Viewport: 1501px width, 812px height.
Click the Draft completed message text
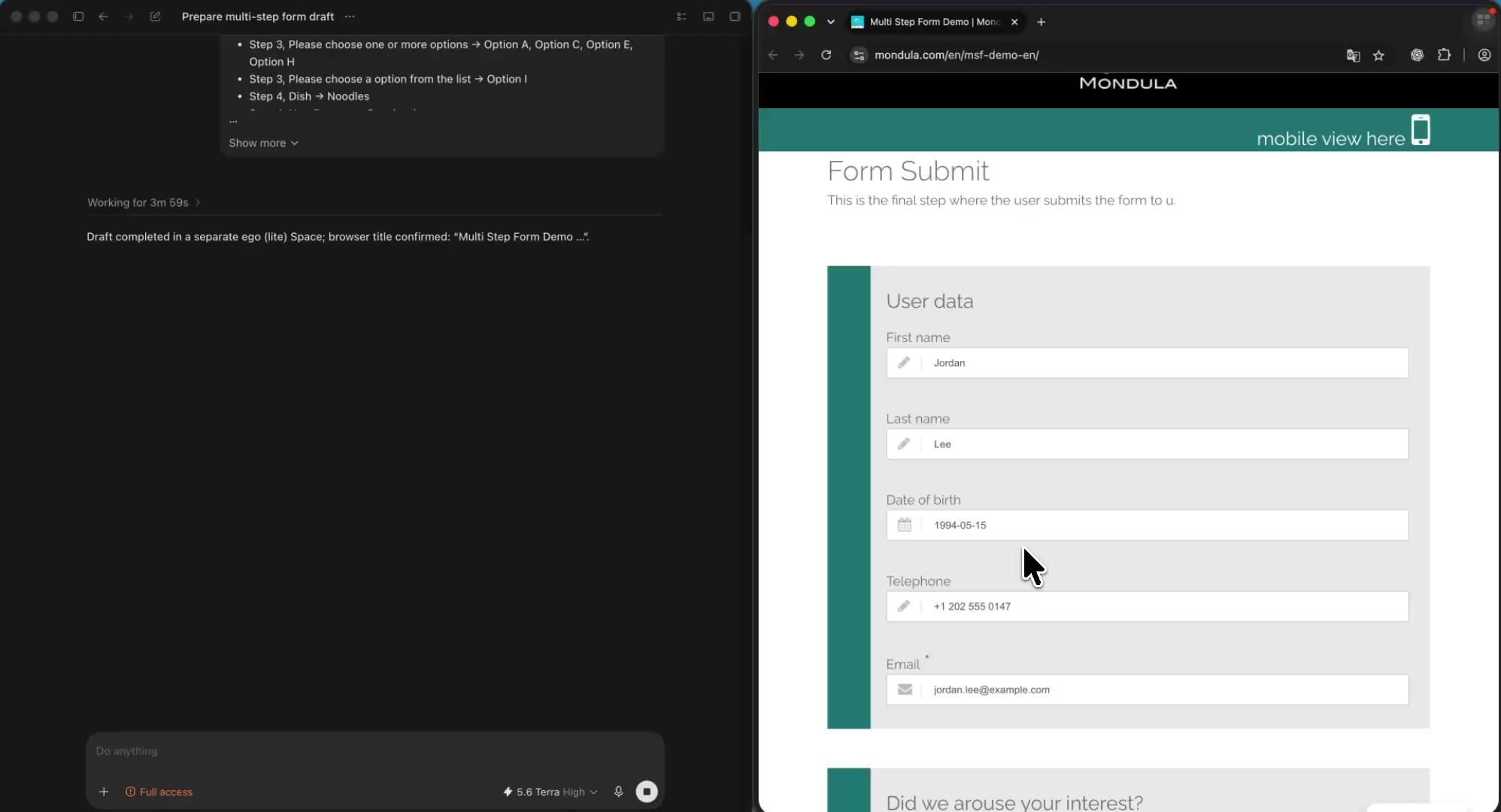338,236
